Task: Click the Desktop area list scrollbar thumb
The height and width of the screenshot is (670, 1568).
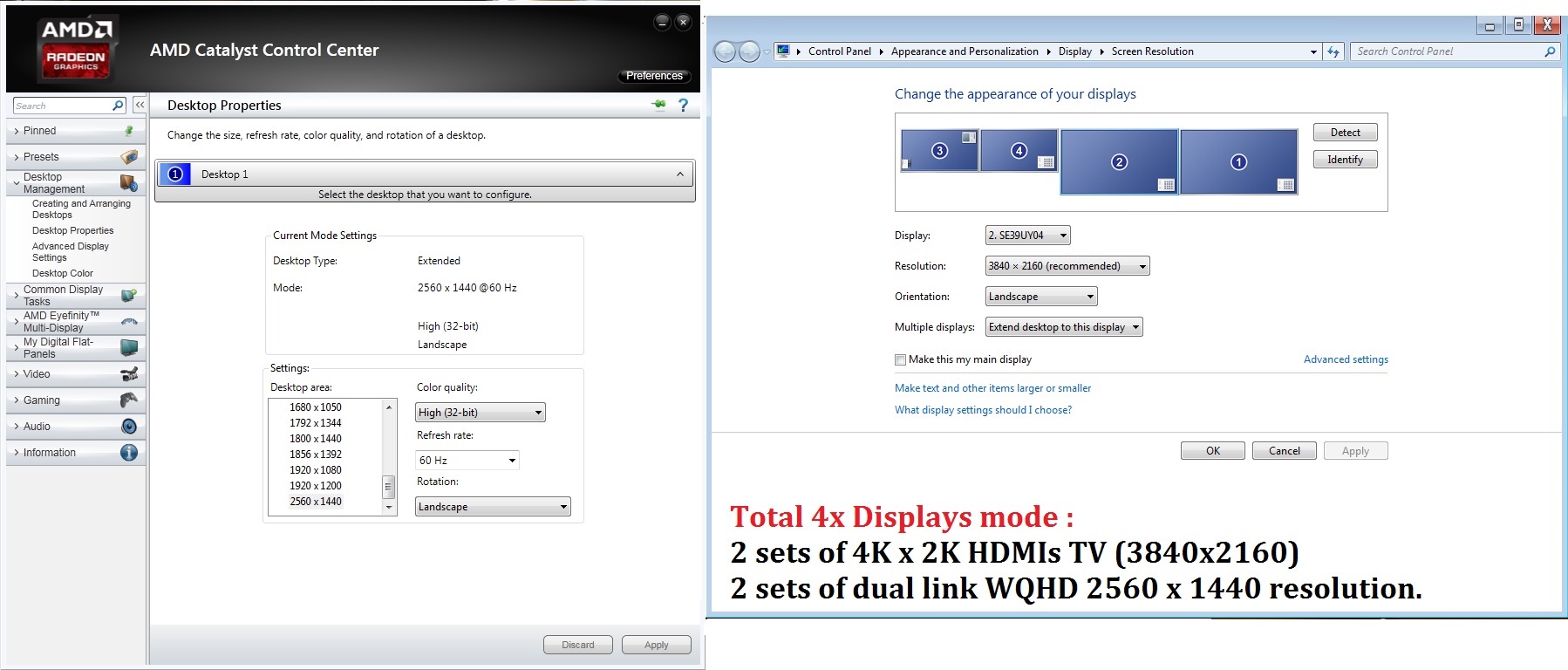Action: 389,487
